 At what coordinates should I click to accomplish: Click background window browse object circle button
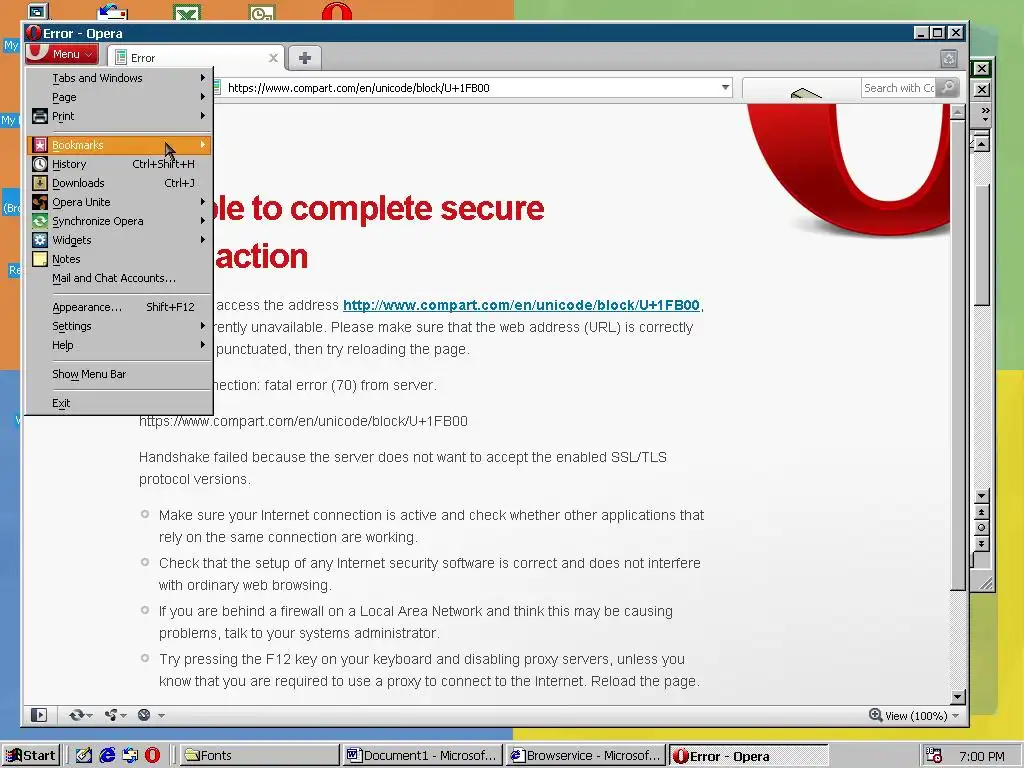(x=982, y=528)
